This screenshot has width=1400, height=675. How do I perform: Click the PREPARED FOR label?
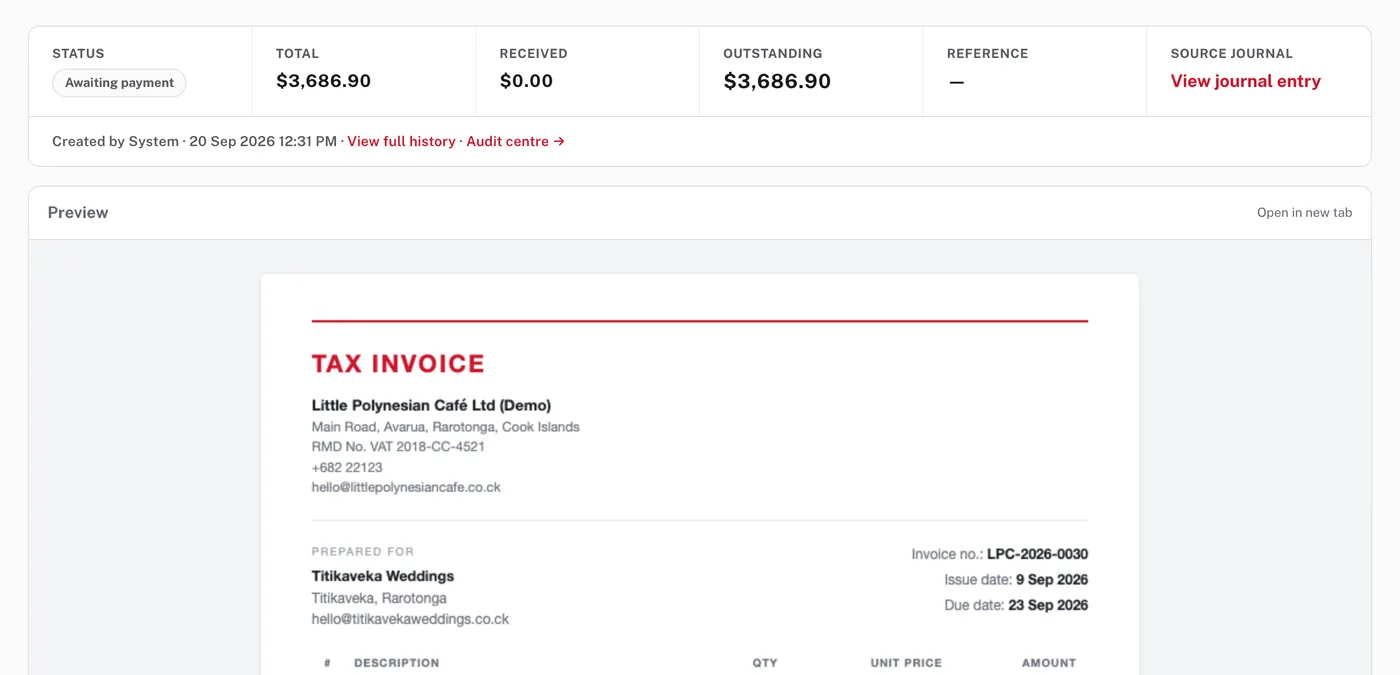pos(362,551)
